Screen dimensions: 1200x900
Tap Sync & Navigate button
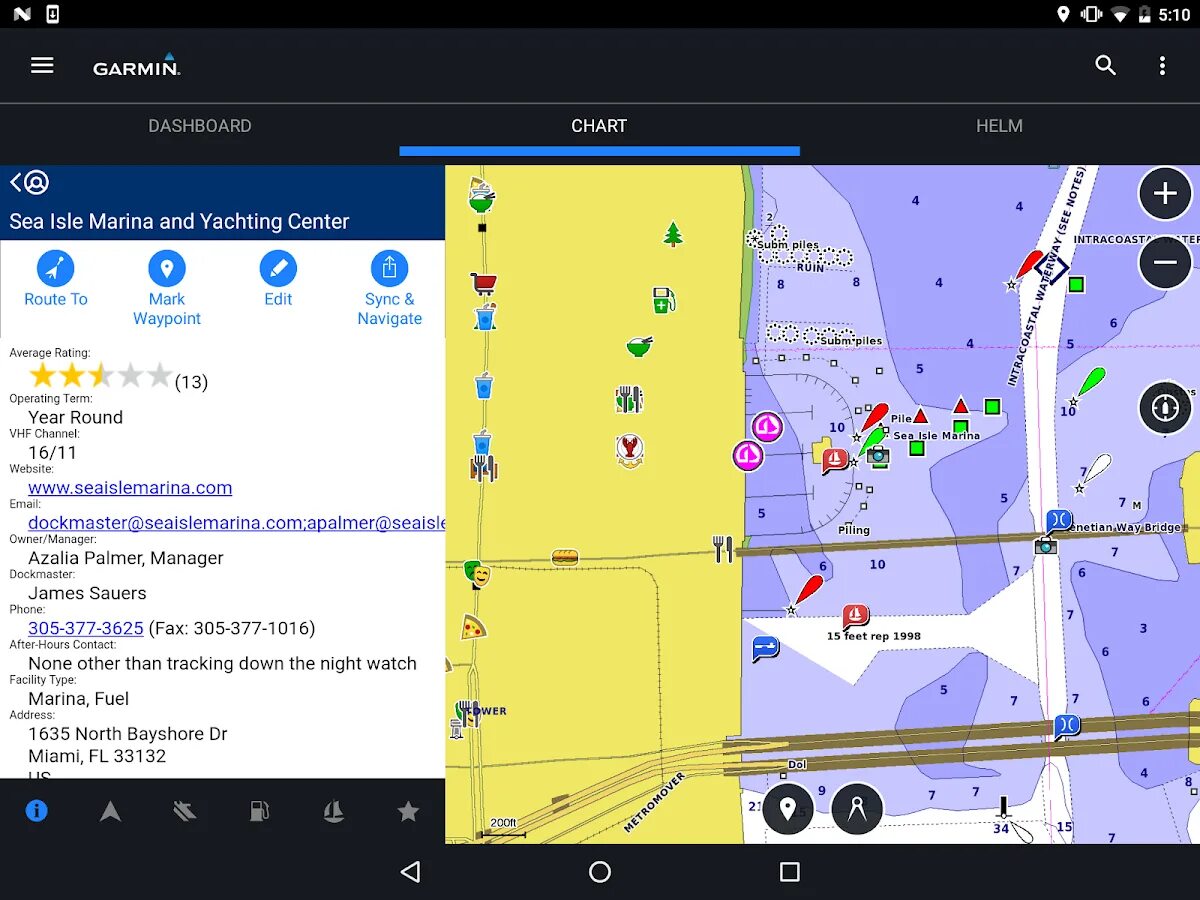coord(390,288)
